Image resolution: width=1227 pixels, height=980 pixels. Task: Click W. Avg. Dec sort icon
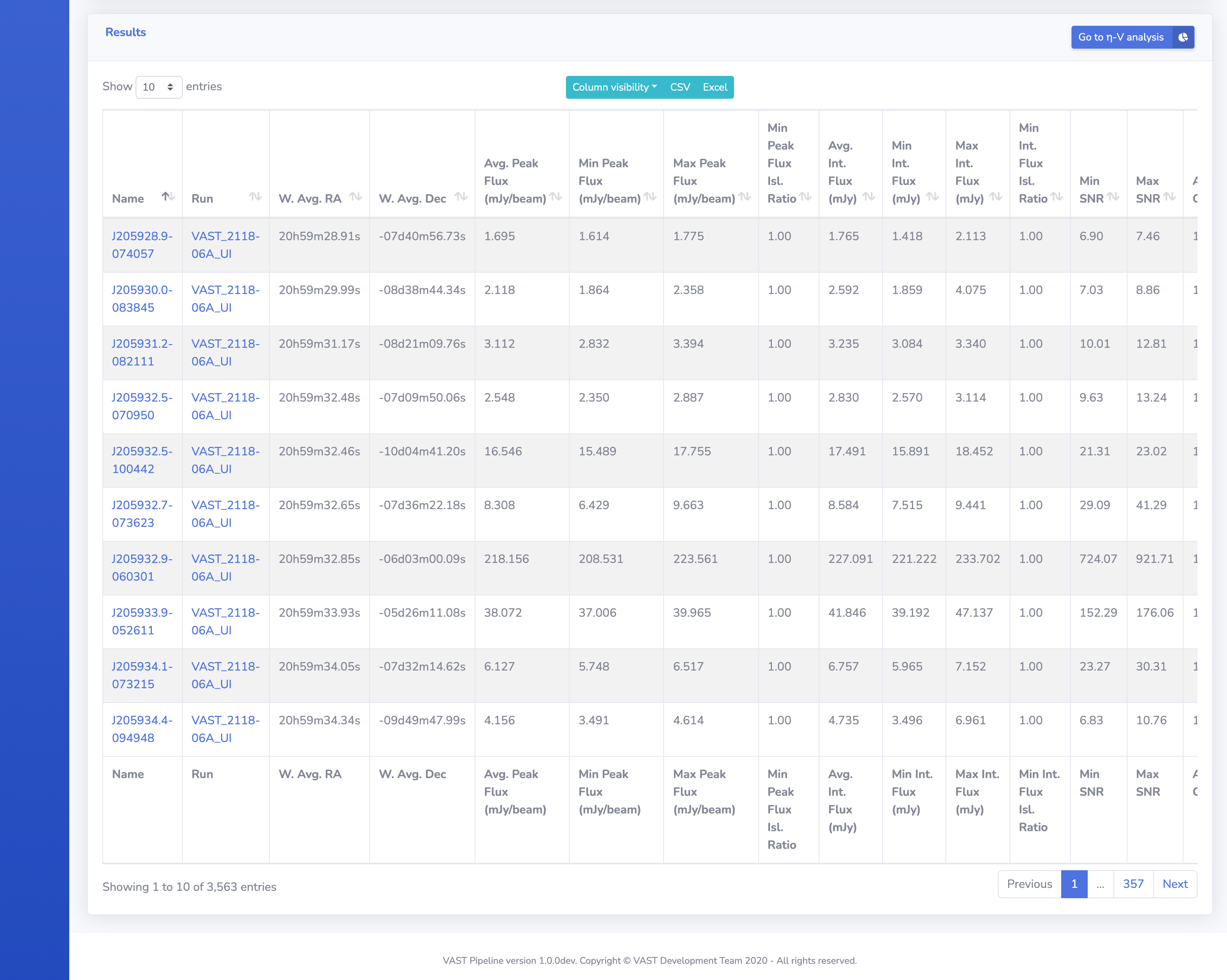click(x=461, y=196)
